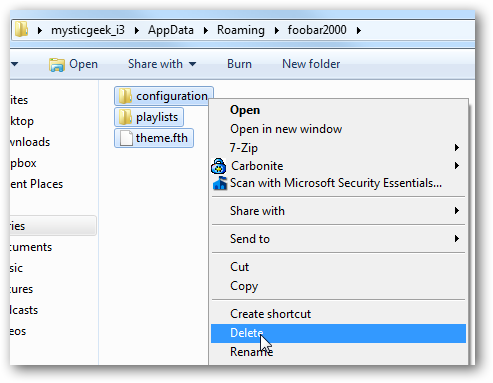Expand the 7-Zip submenu arrow
493x383 pixels.
tap(457, 148)
